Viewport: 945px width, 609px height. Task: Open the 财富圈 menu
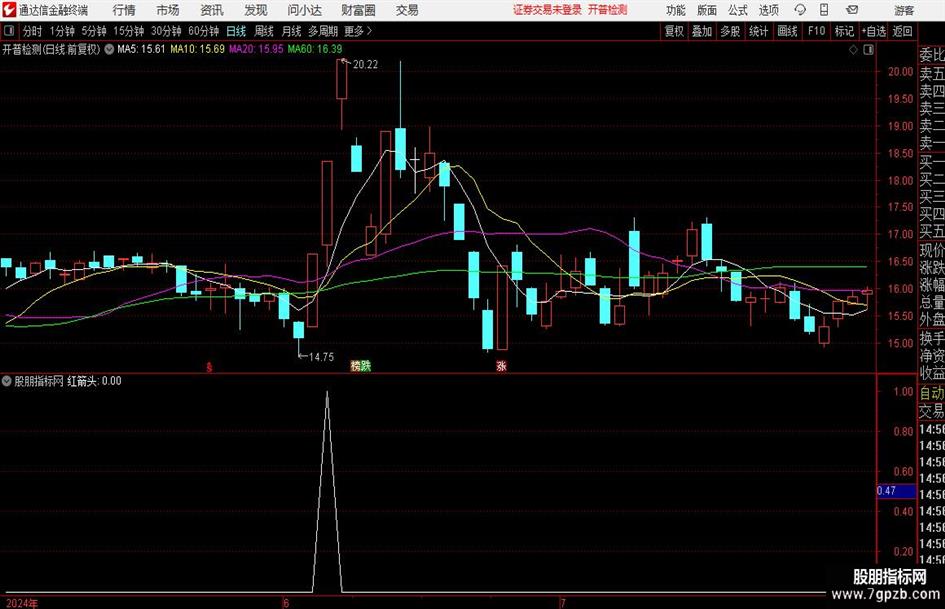[358, 10]
